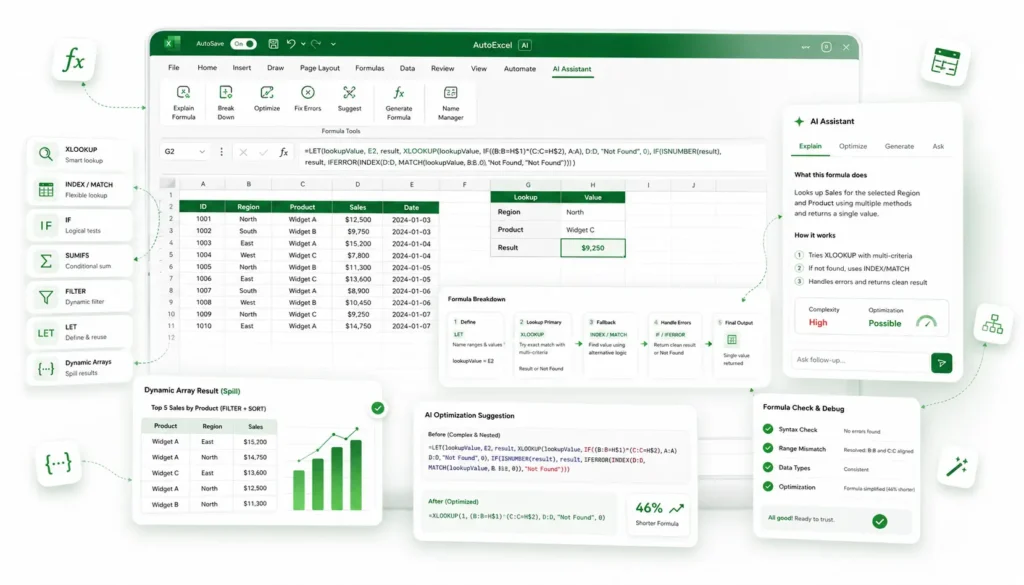
Task: Switch to the Formulas ribbon tab
Action: point(370,68)
